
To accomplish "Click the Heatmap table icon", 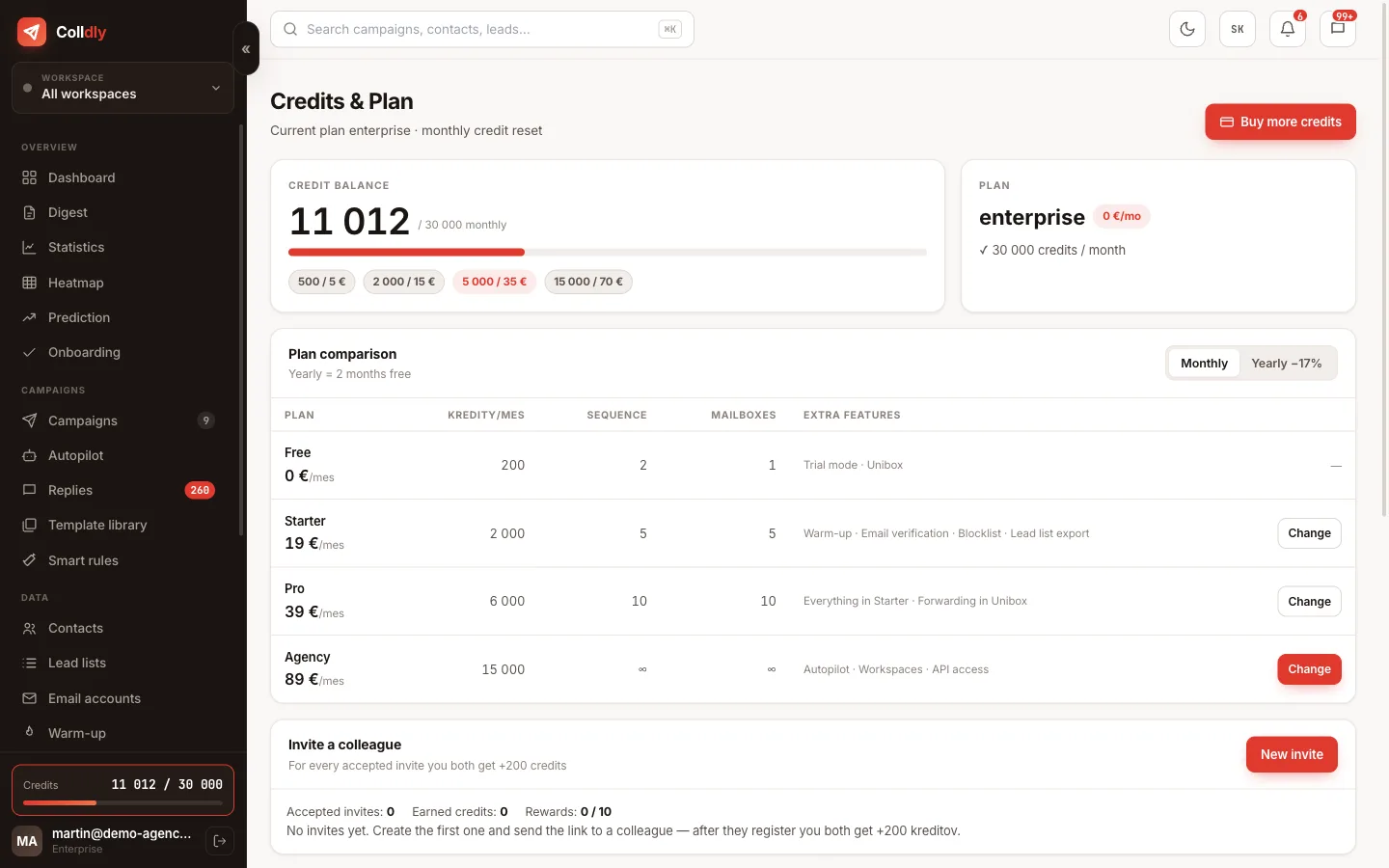I will (x=30, y=283).
